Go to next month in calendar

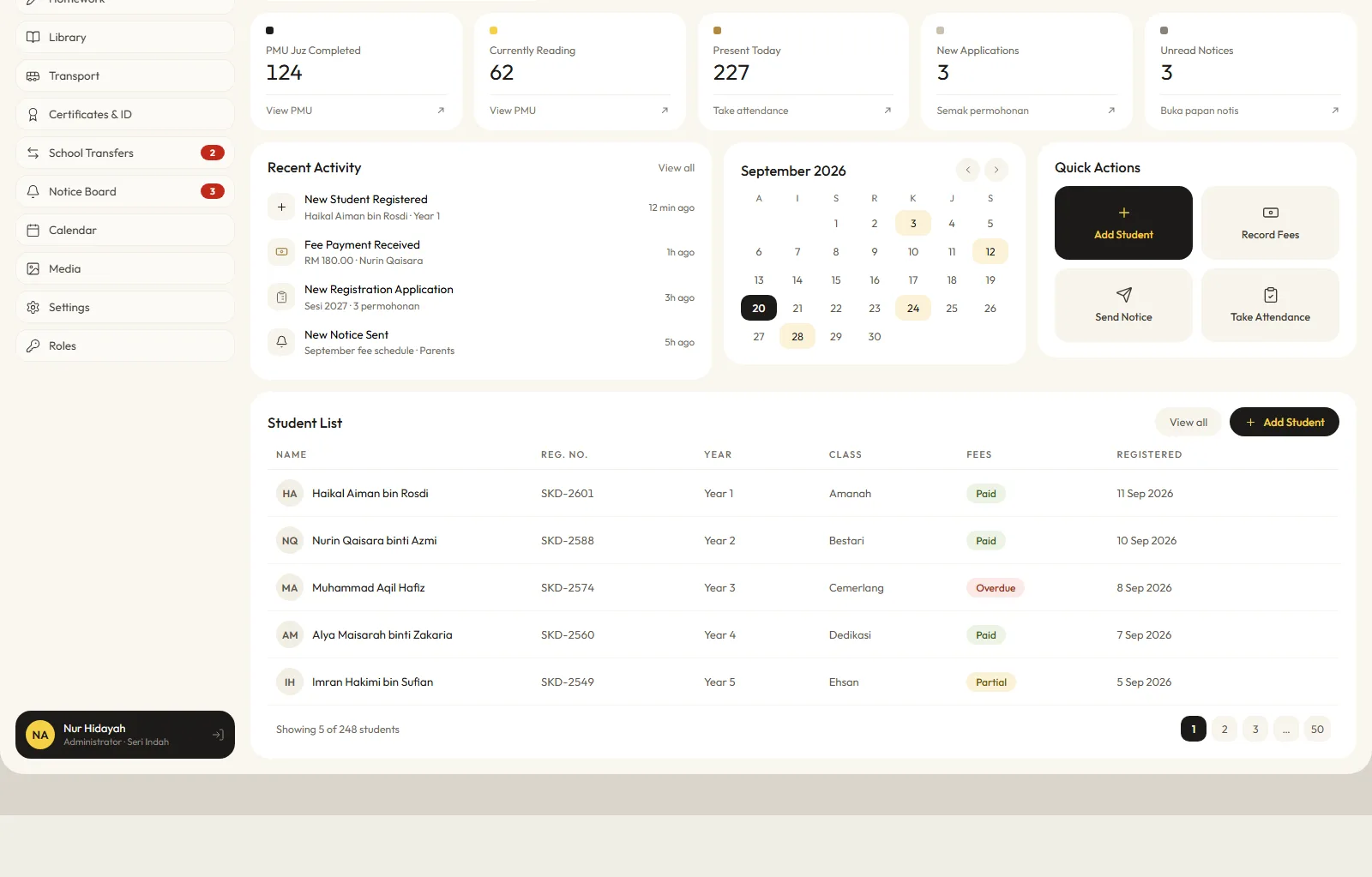pos(996,170)
